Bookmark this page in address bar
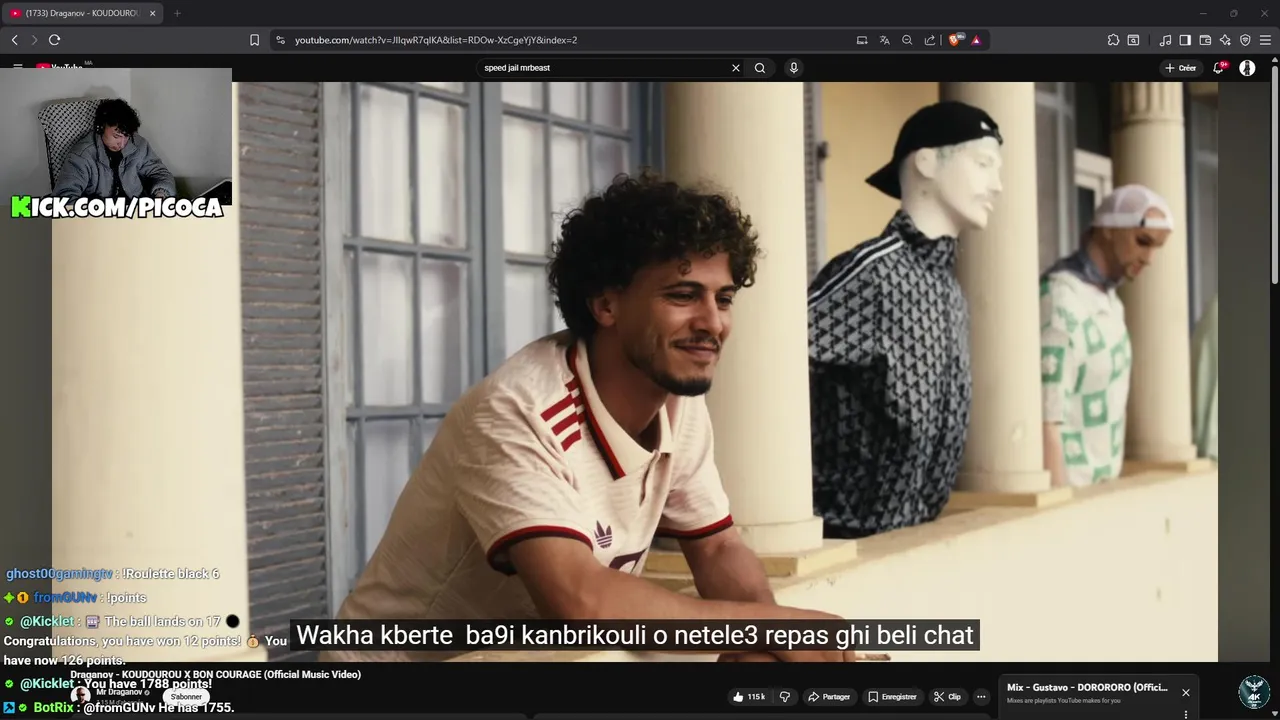Image resolution: width=1280 pixels, height=720 pixels. pos(254,40)
